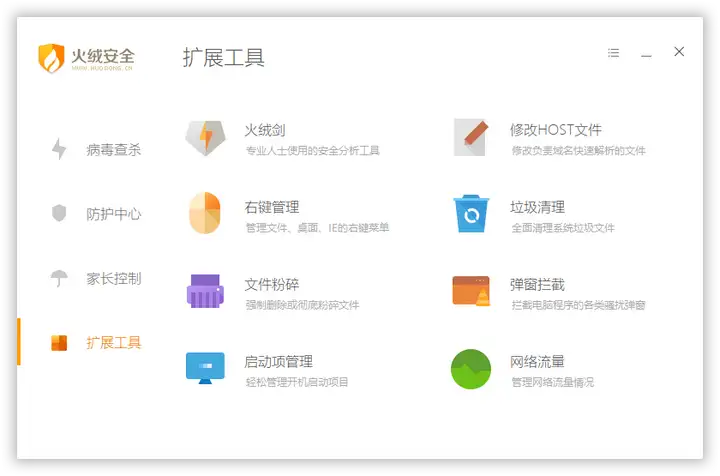Open the 网络流量 green circle icon
720x476 pixels.
click(471, 369)
